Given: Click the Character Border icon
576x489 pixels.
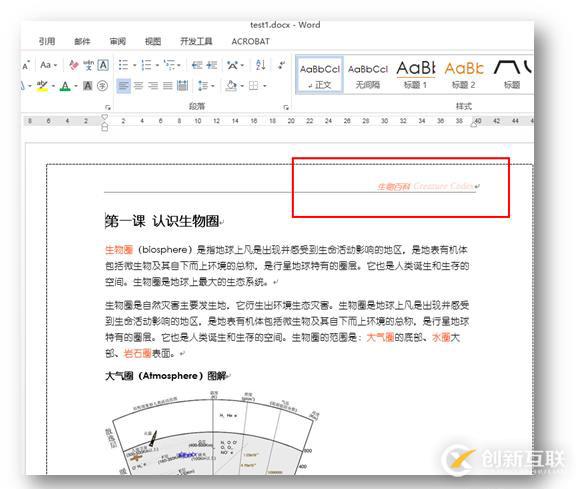Looking at the screenshot, I should [103, 65].
